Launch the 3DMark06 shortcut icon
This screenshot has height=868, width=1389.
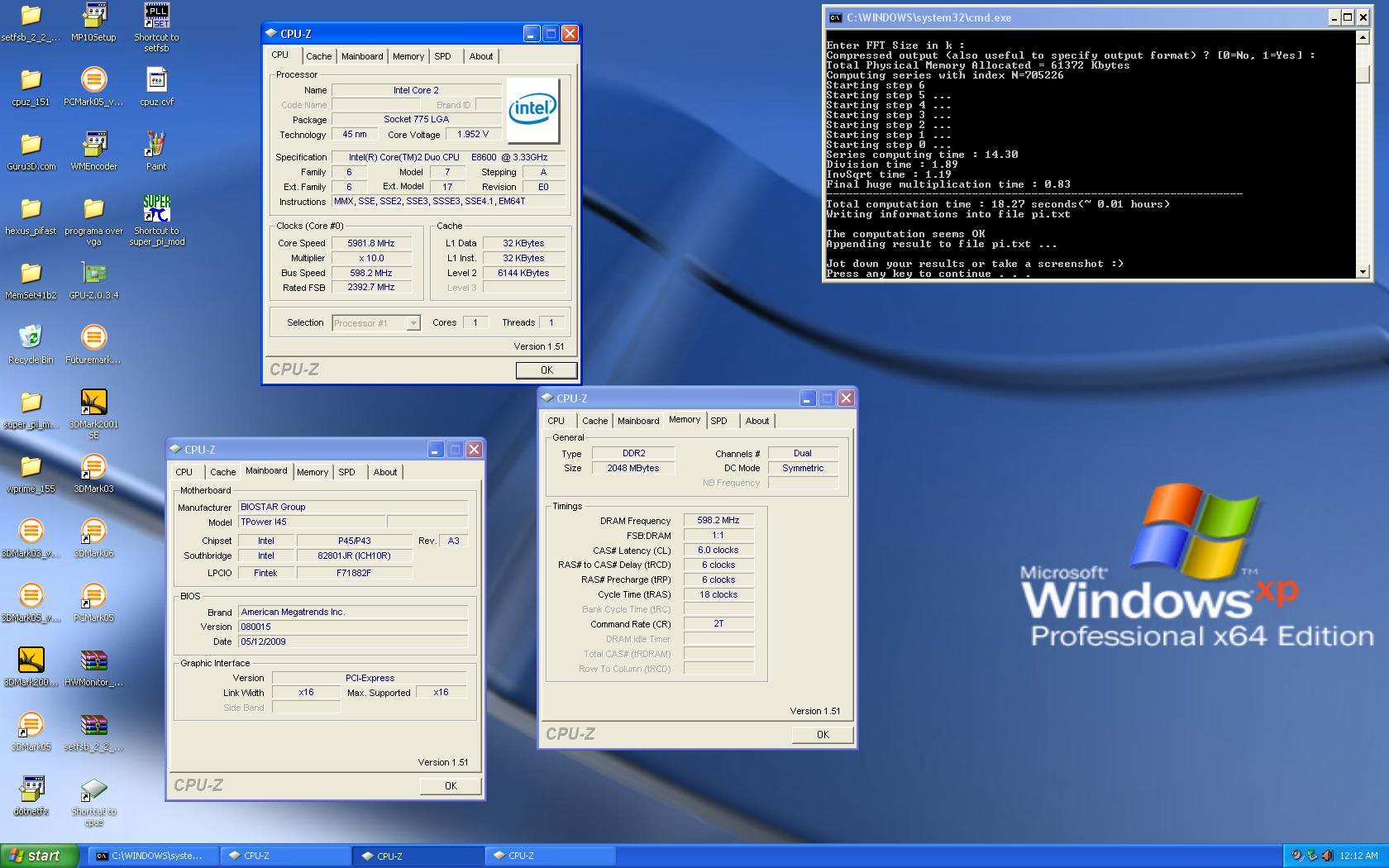(93, 531)
